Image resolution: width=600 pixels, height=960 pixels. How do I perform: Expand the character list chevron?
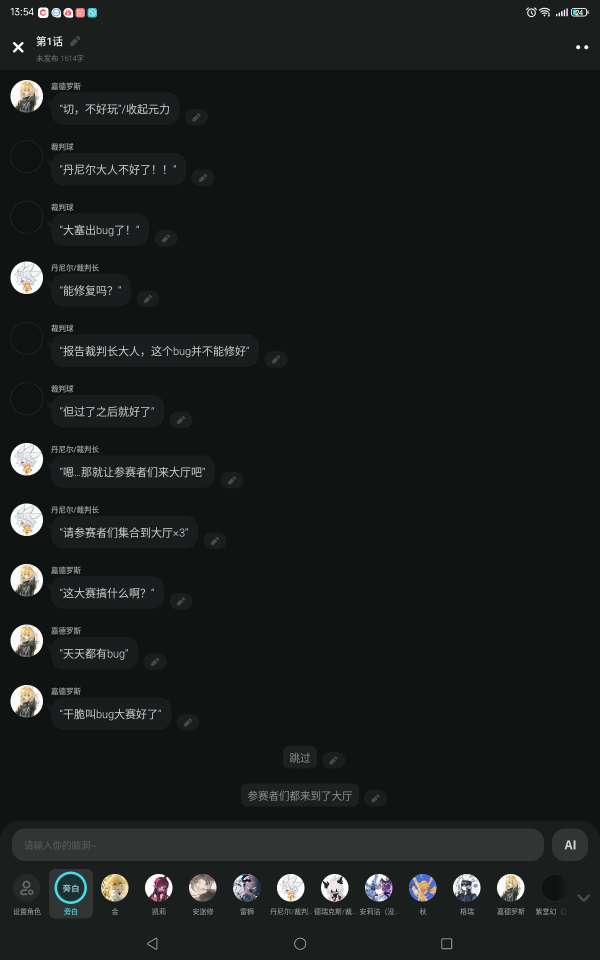[583, 898]
